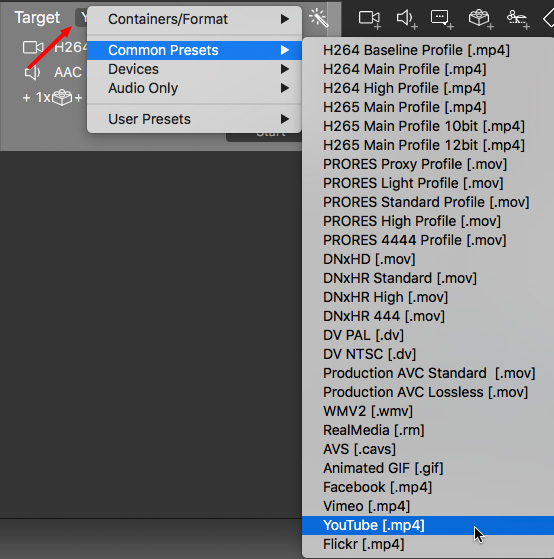
Task: Choose the Flickr [.mp4] preset
Action: tap(428, 544)
